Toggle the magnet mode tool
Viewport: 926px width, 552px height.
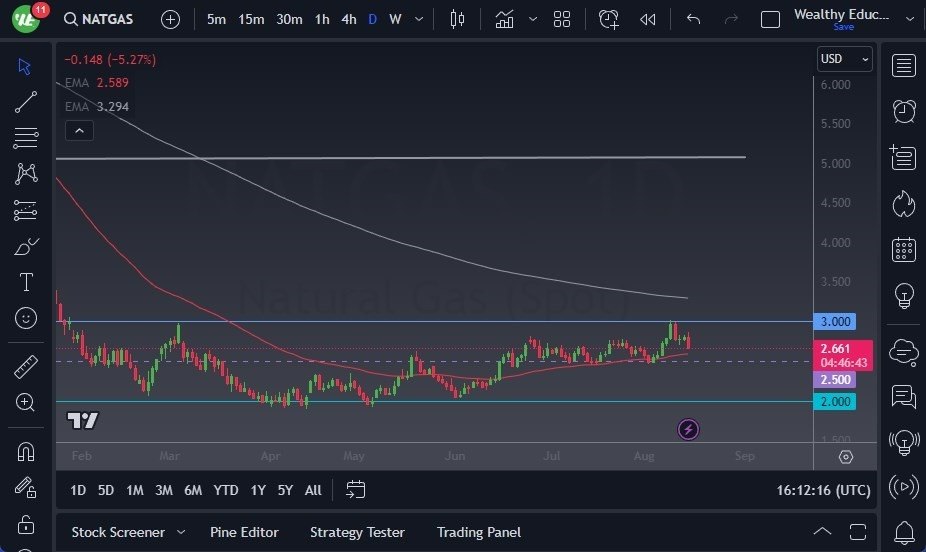26,451
